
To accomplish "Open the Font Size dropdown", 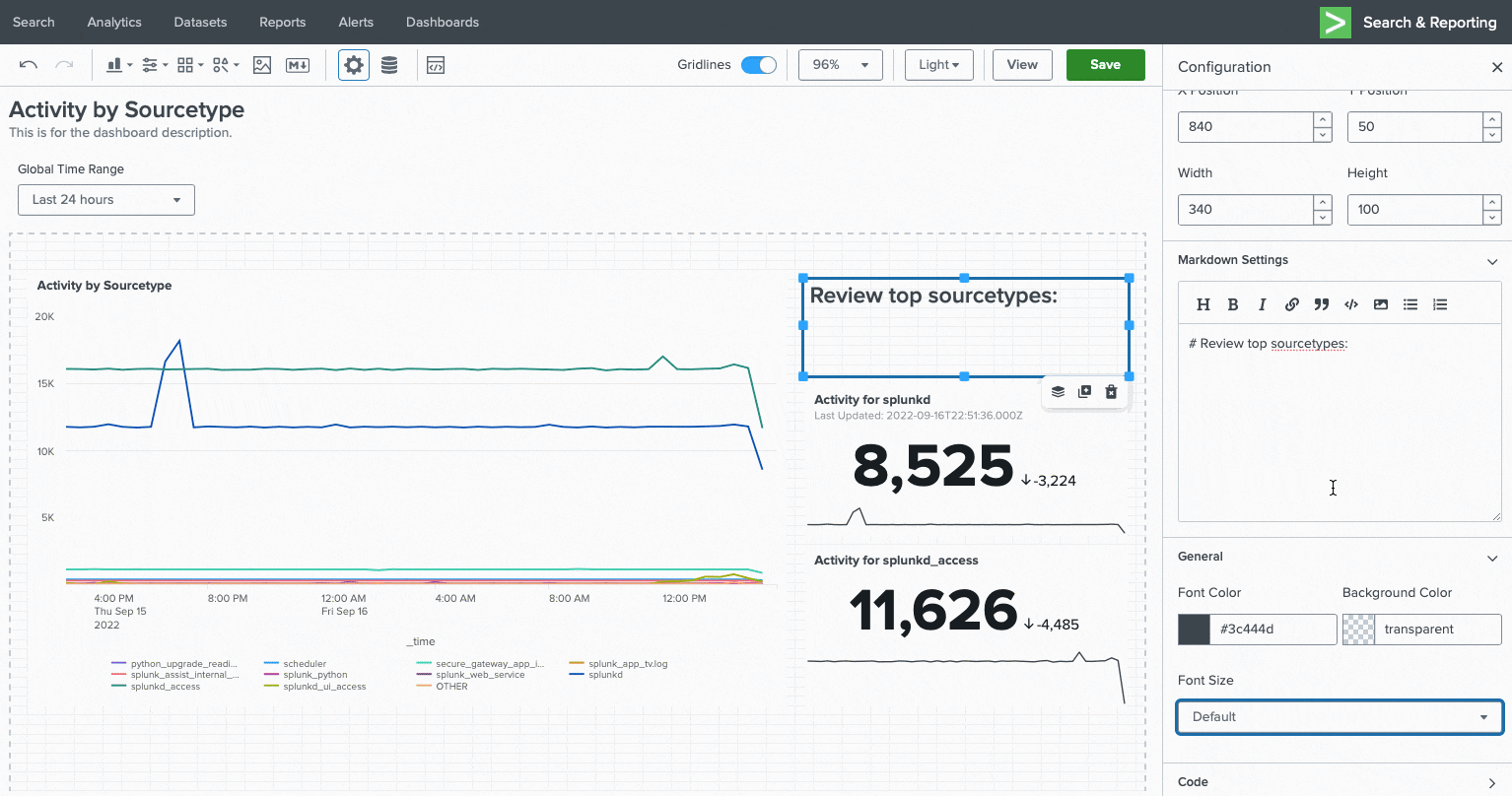I will click(x=1339, y=716).
